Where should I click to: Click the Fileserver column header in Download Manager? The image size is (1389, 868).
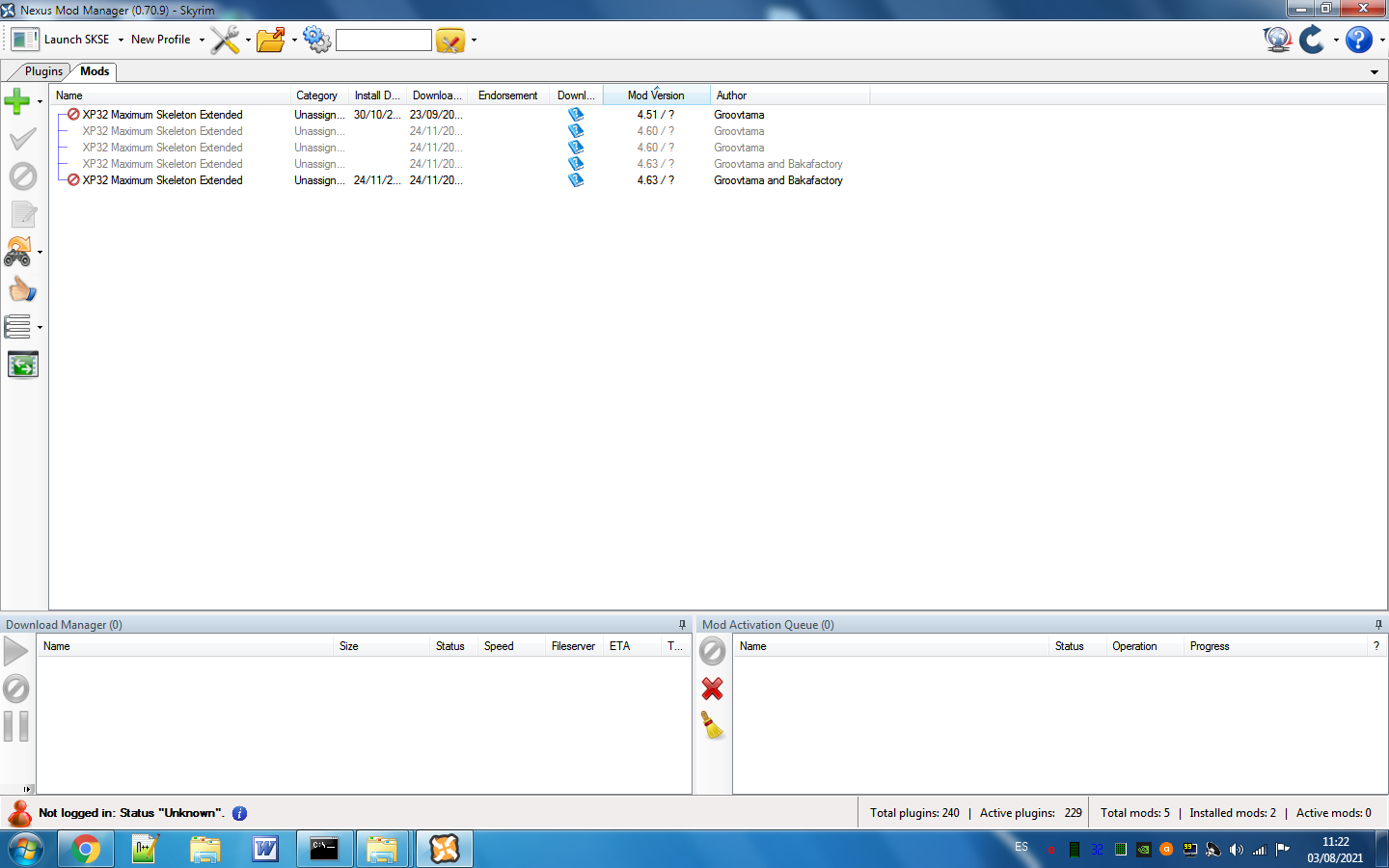tap(574, 646)
